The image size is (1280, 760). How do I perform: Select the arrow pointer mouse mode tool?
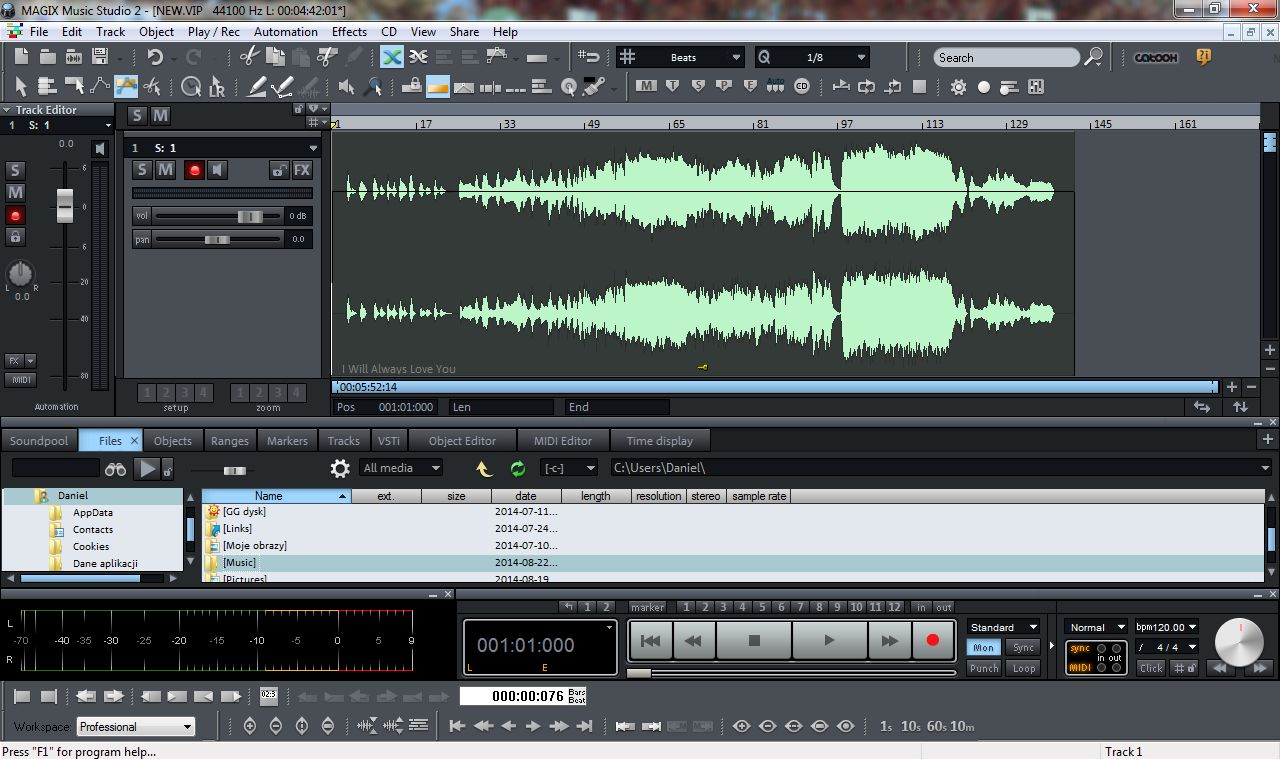pos(21,87)
